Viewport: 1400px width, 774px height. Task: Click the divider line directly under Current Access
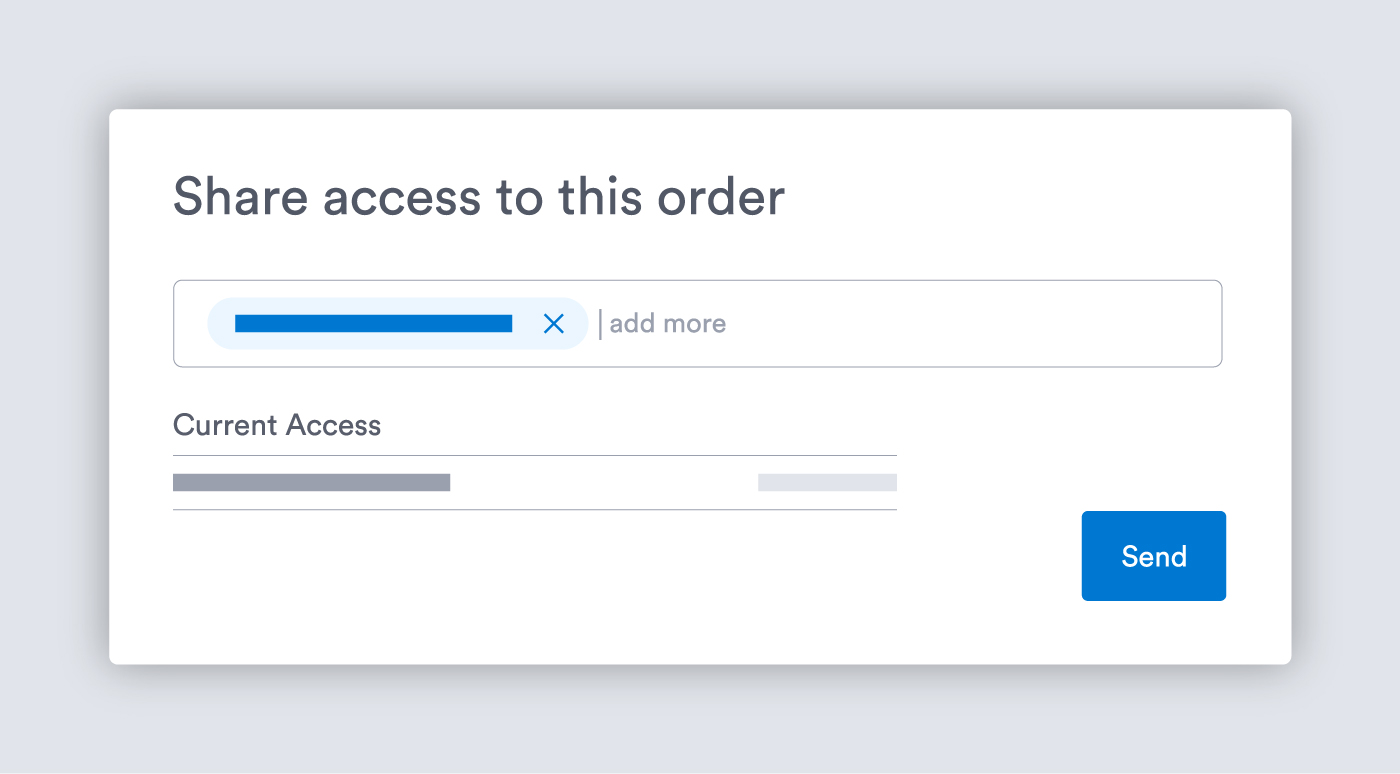pos(534,456)
